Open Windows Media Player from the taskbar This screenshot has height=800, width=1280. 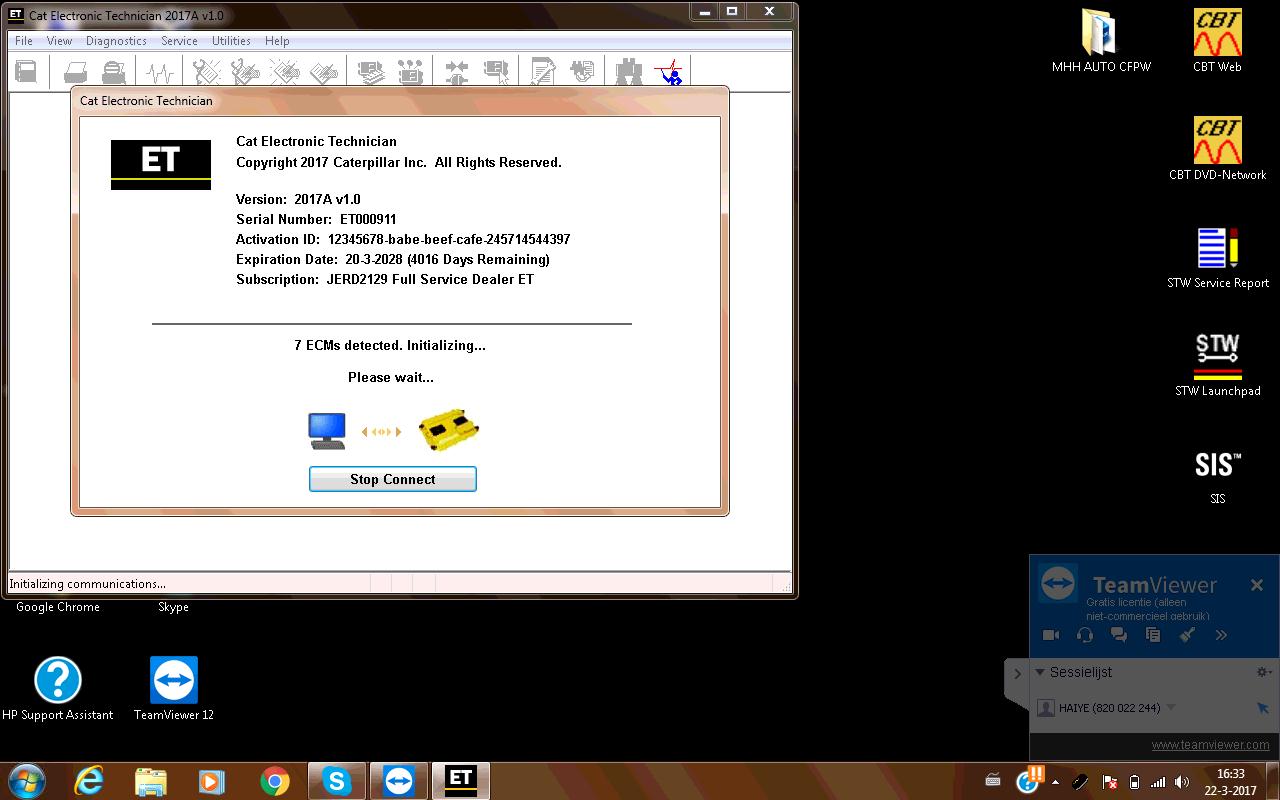[x=212, y=781]
